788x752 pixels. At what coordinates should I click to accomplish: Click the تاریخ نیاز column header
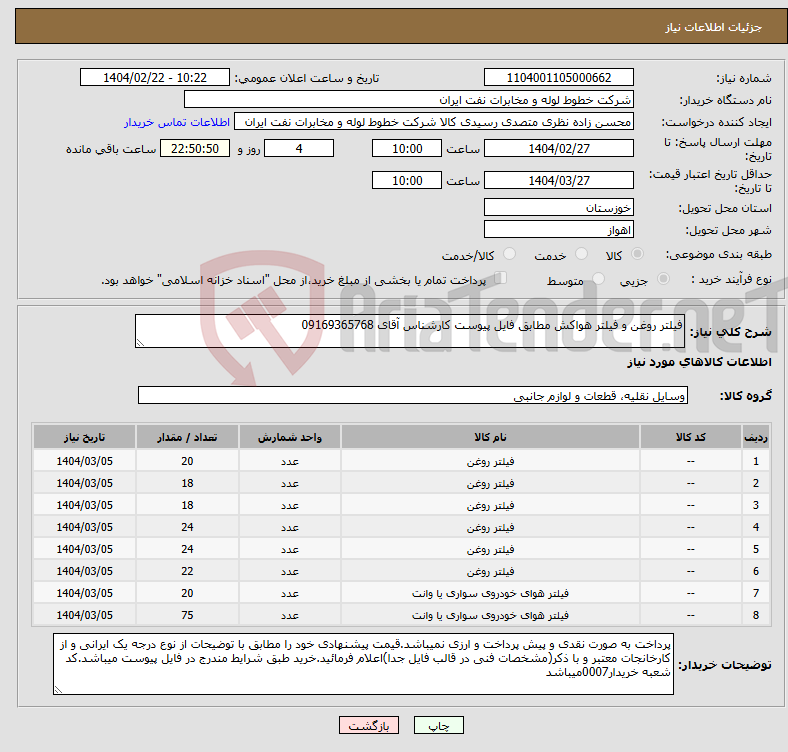tap(84, 437)
